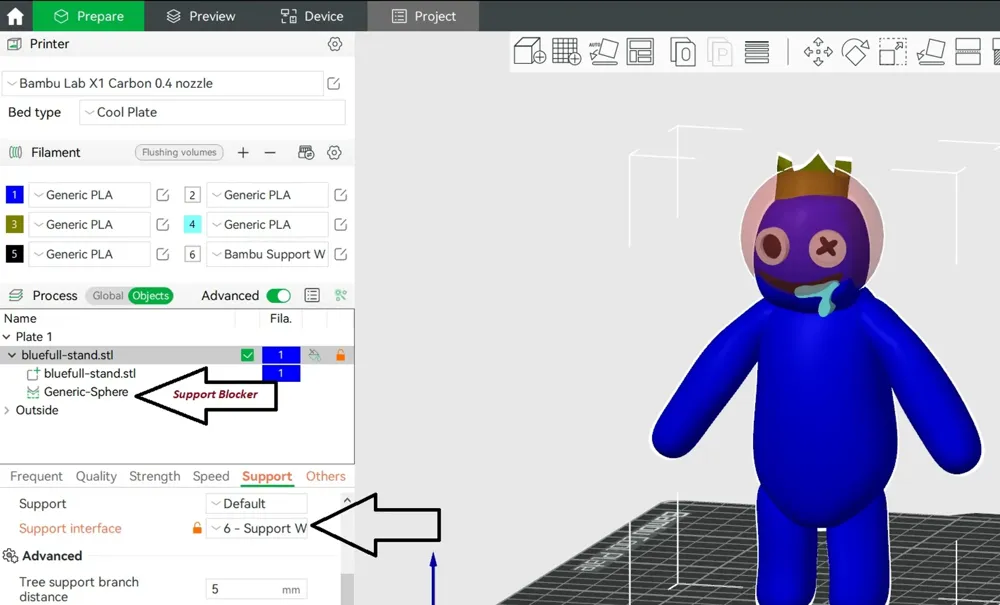Select the Move tool in toolbar
The width and height of the screenshot is (1000, 605).
tap(818, 52)
